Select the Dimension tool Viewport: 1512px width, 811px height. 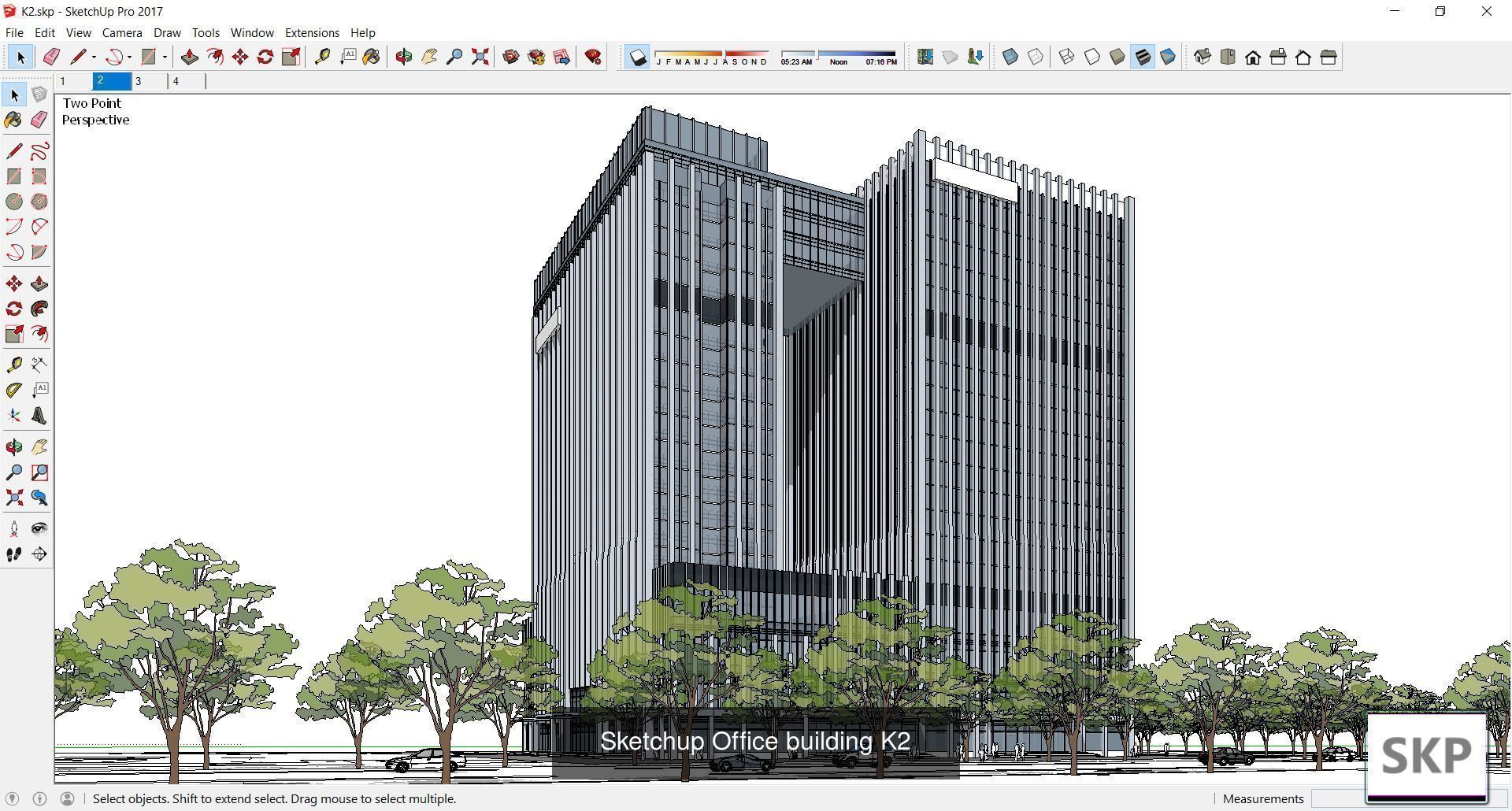point(39,365)
